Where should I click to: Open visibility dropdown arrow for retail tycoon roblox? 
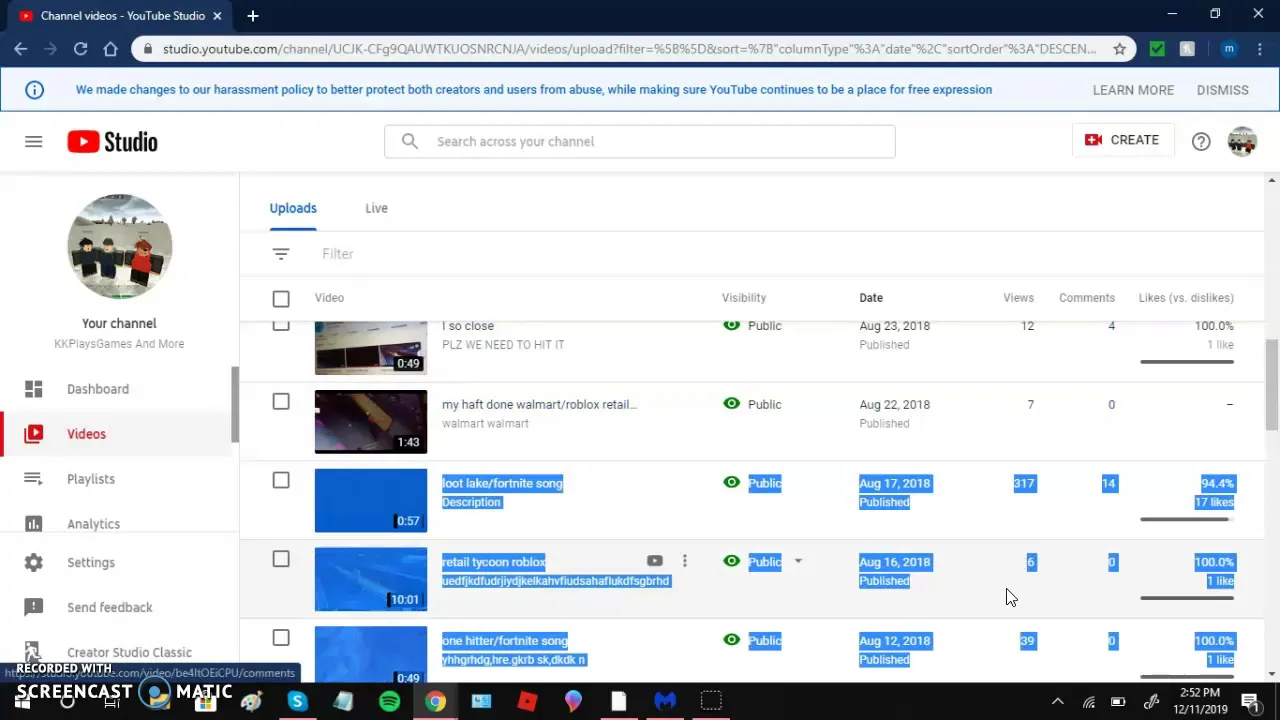tap(798, 561)
